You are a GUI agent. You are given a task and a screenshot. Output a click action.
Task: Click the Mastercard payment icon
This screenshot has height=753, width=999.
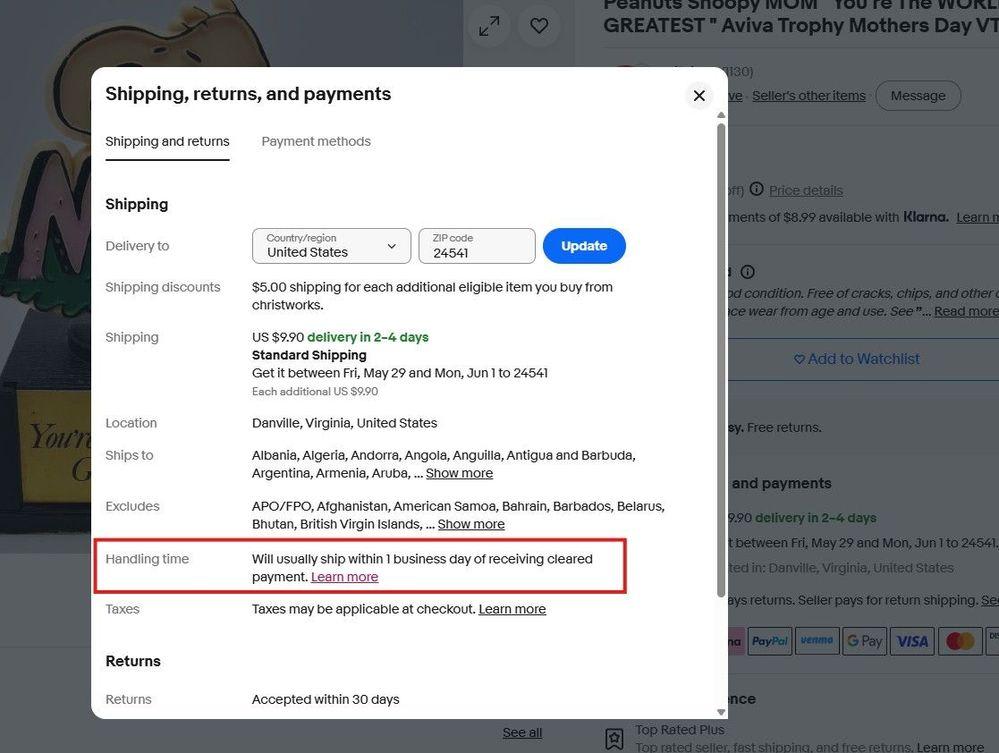click(959, 641)
